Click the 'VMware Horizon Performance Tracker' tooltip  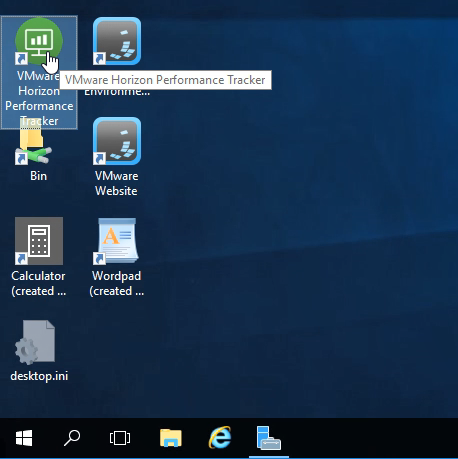coord(165,80)
